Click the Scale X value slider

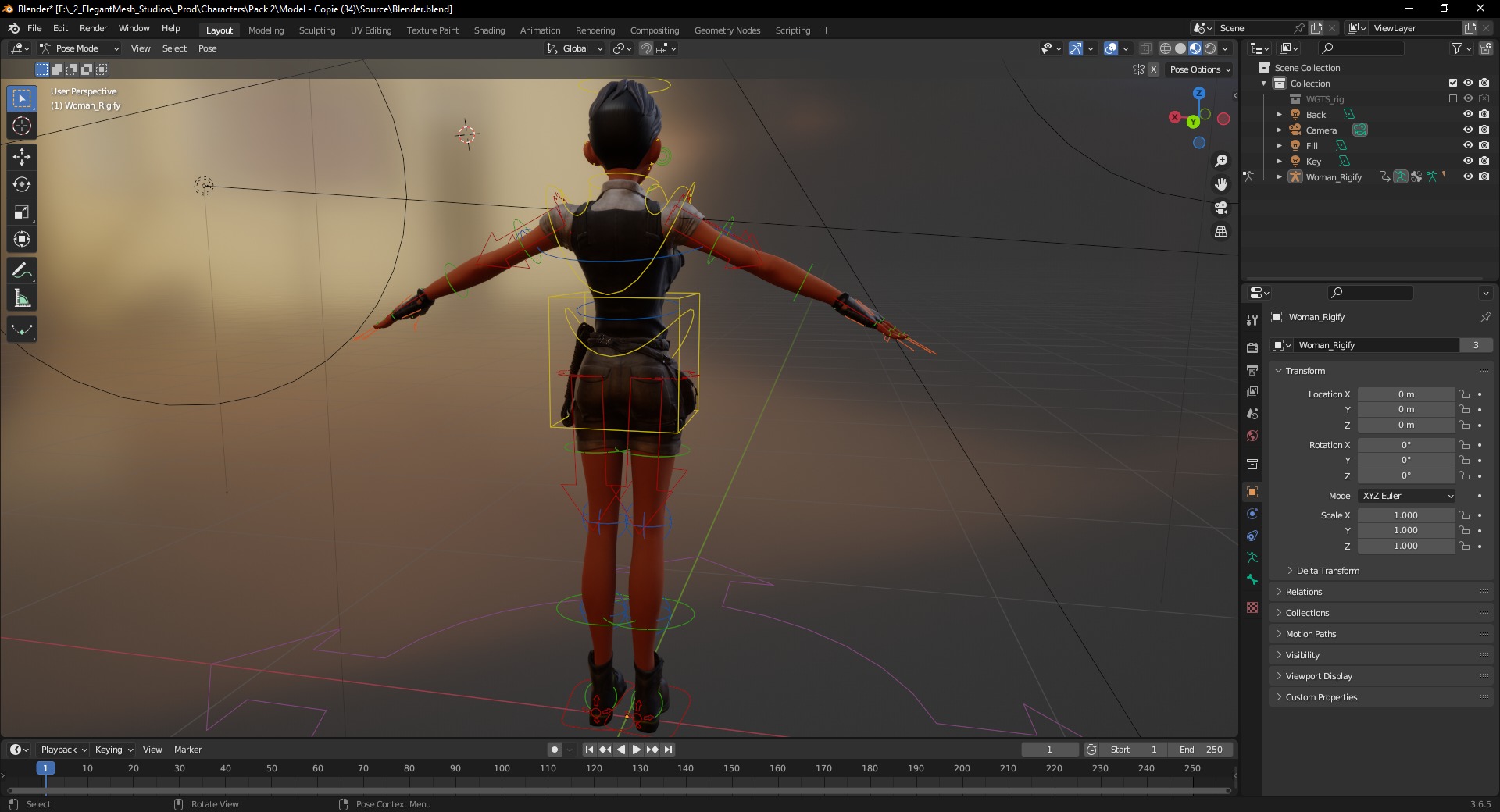pyautogui.click(x=1405, y=515)
